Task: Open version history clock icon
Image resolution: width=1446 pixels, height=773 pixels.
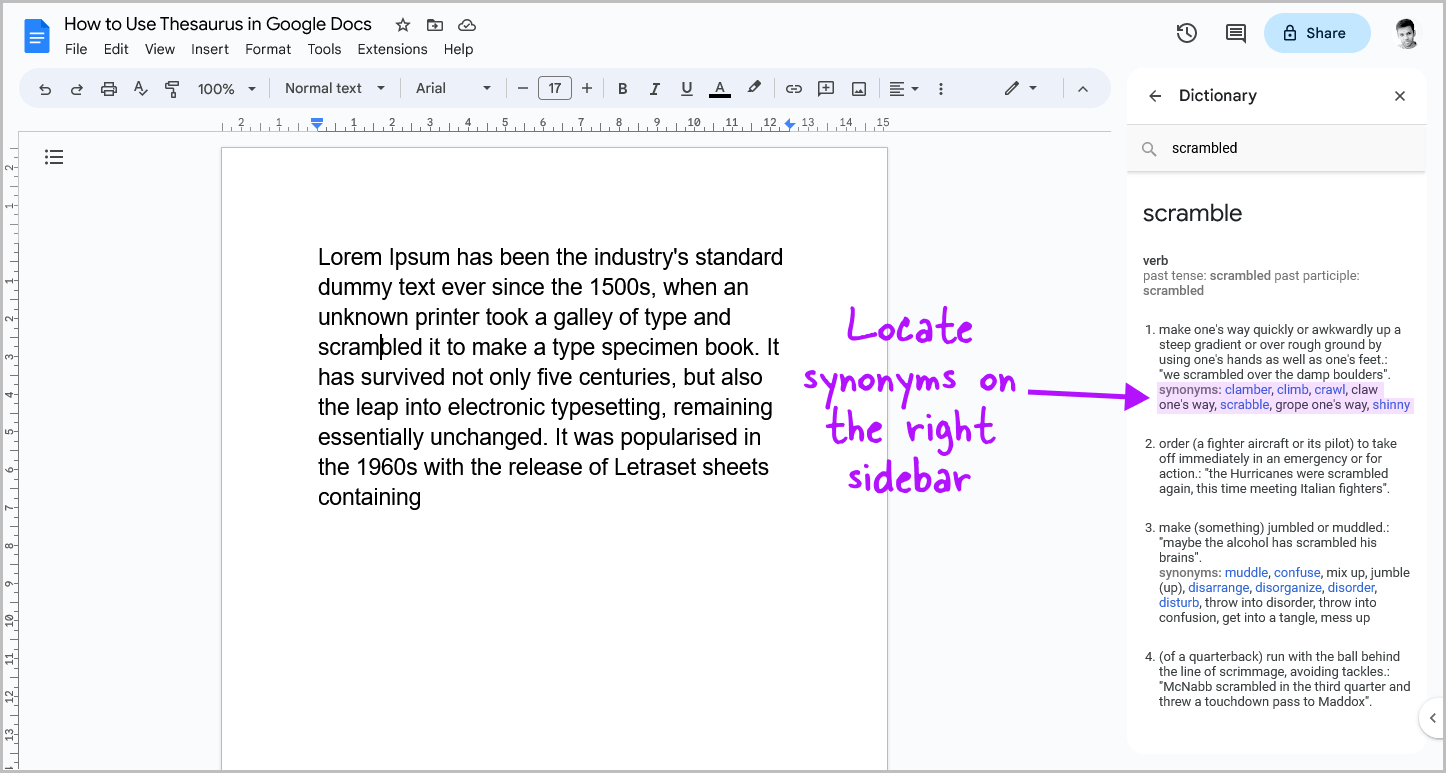Action: click(x=1186, y=33)
